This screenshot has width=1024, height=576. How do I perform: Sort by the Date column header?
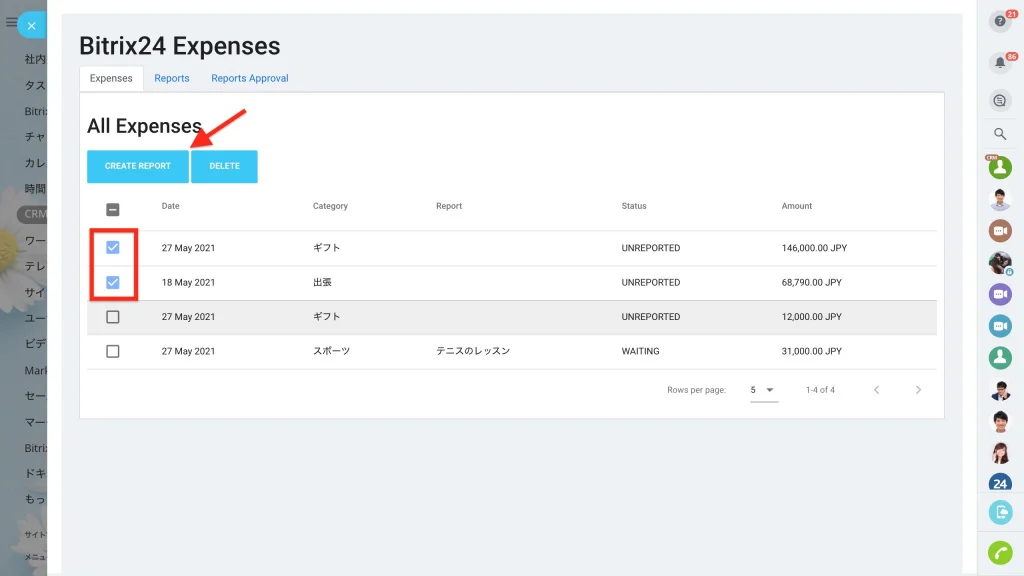pos(170,206)
